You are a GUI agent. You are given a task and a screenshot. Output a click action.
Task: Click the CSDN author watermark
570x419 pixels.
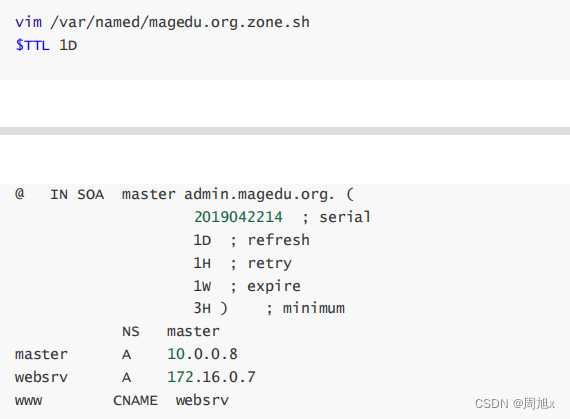(x=515, y=403)
